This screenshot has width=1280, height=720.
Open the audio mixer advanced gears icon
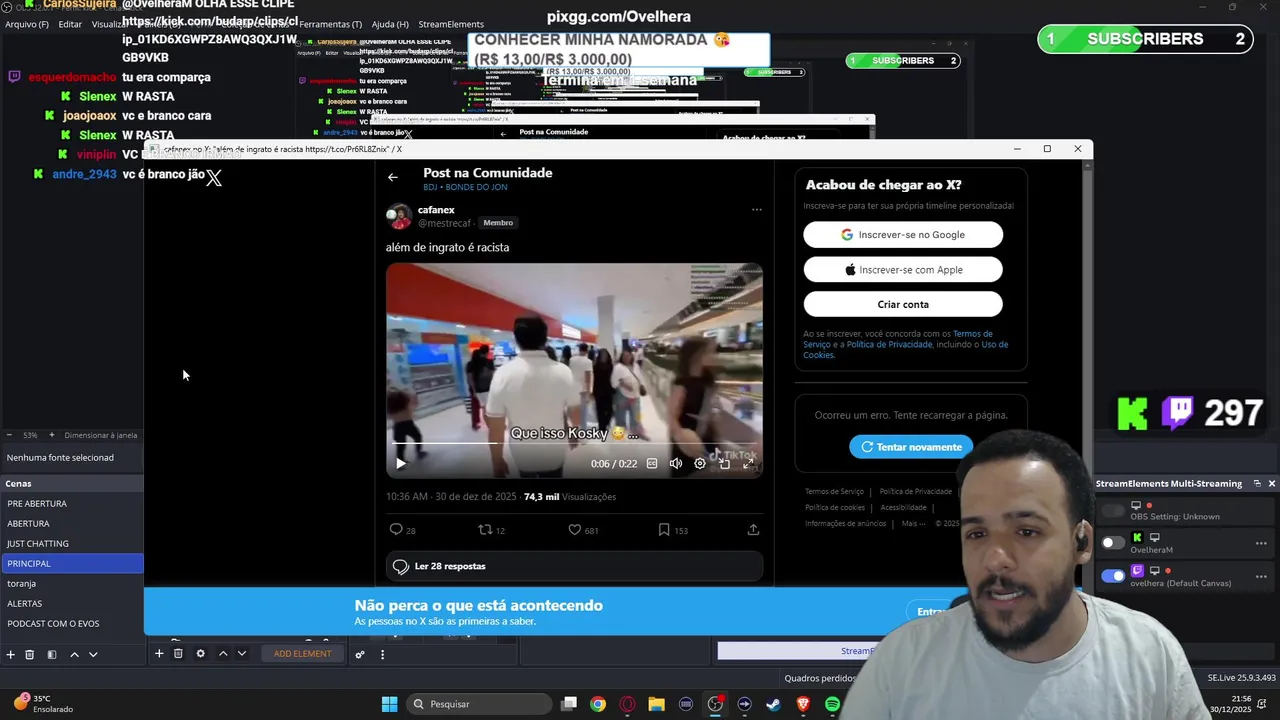coord(360,655)
